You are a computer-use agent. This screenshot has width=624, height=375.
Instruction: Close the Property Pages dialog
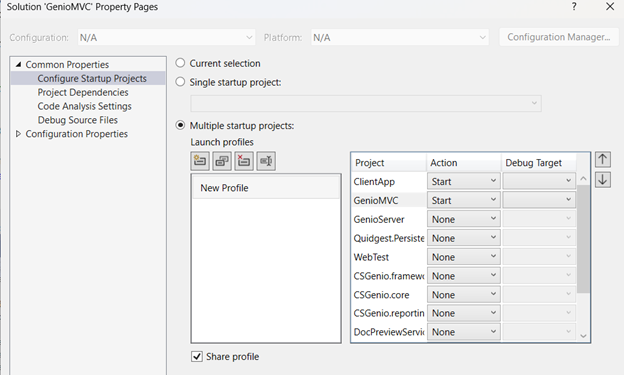coord(610,7)
